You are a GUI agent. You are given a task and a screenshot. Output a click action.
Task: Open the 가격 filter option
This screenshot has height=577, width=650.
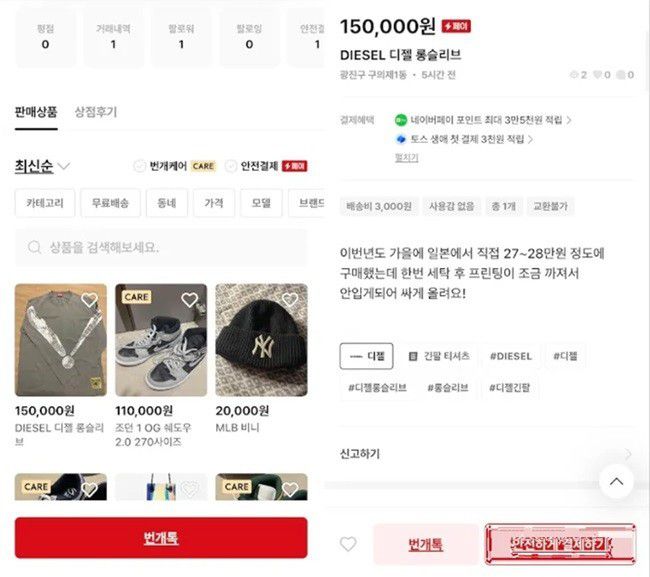point(213,203)
